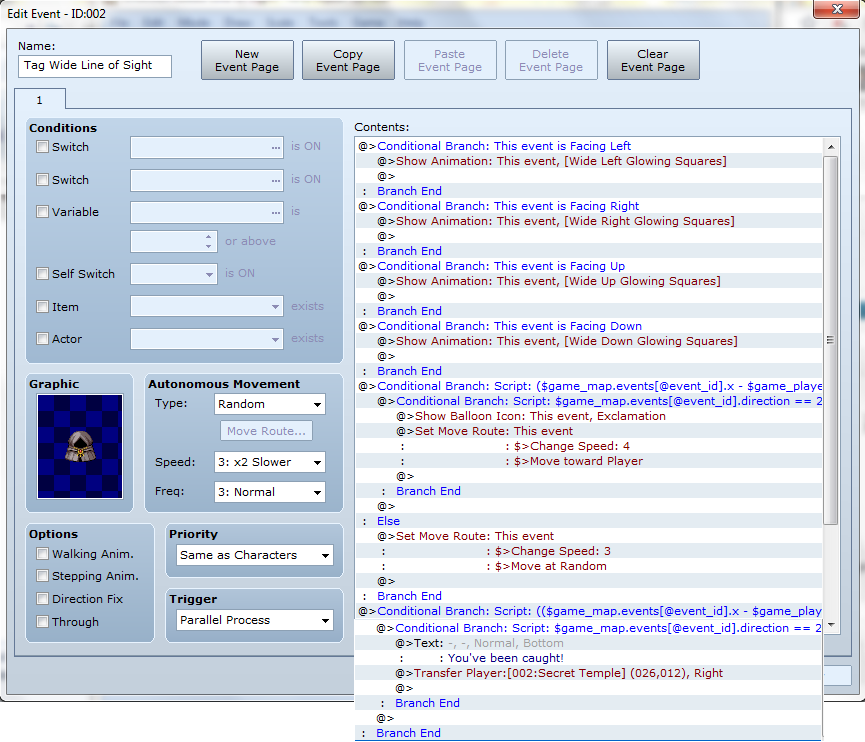Open the Actor condition dropdown
Screen dimensions: 865x742
pyautogui.click(x=207, y=339)
